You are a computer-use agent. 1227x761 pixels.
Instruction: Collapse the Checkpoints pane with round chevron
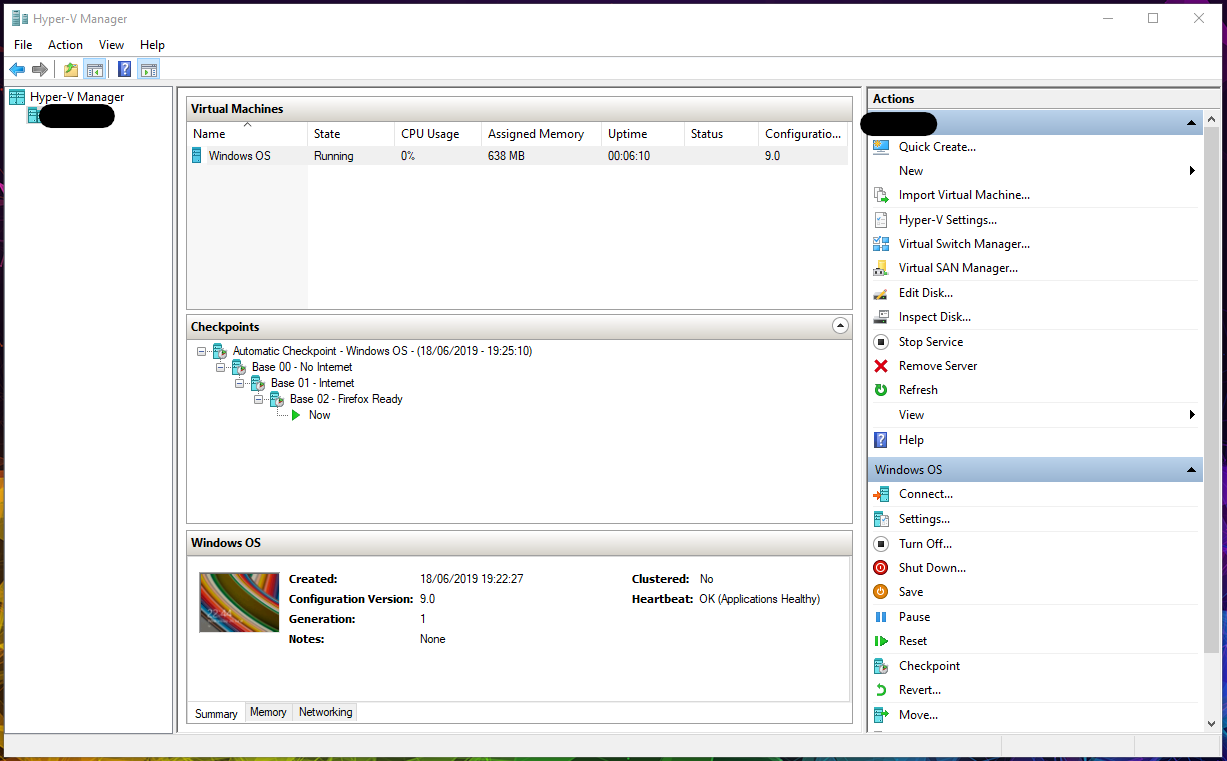point(840,326)
